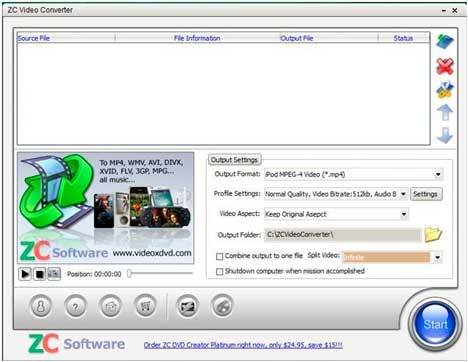Viewport: 468px width, 362px height.
Task: Click the Add video file icon
Action: tap(445, 42)
